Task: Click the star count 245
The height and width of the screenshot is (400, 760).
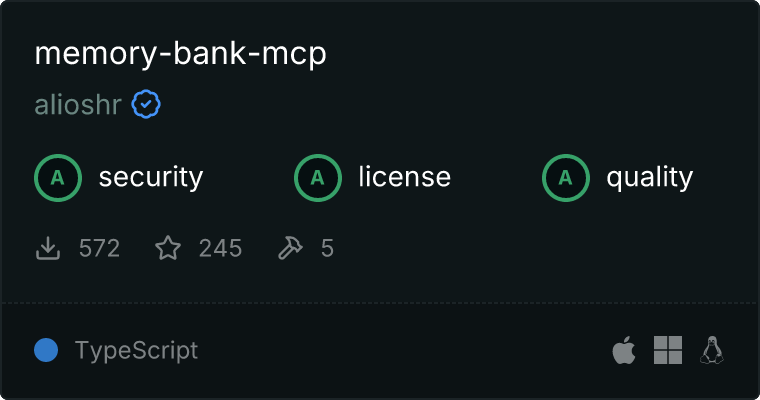Action: 220,248
